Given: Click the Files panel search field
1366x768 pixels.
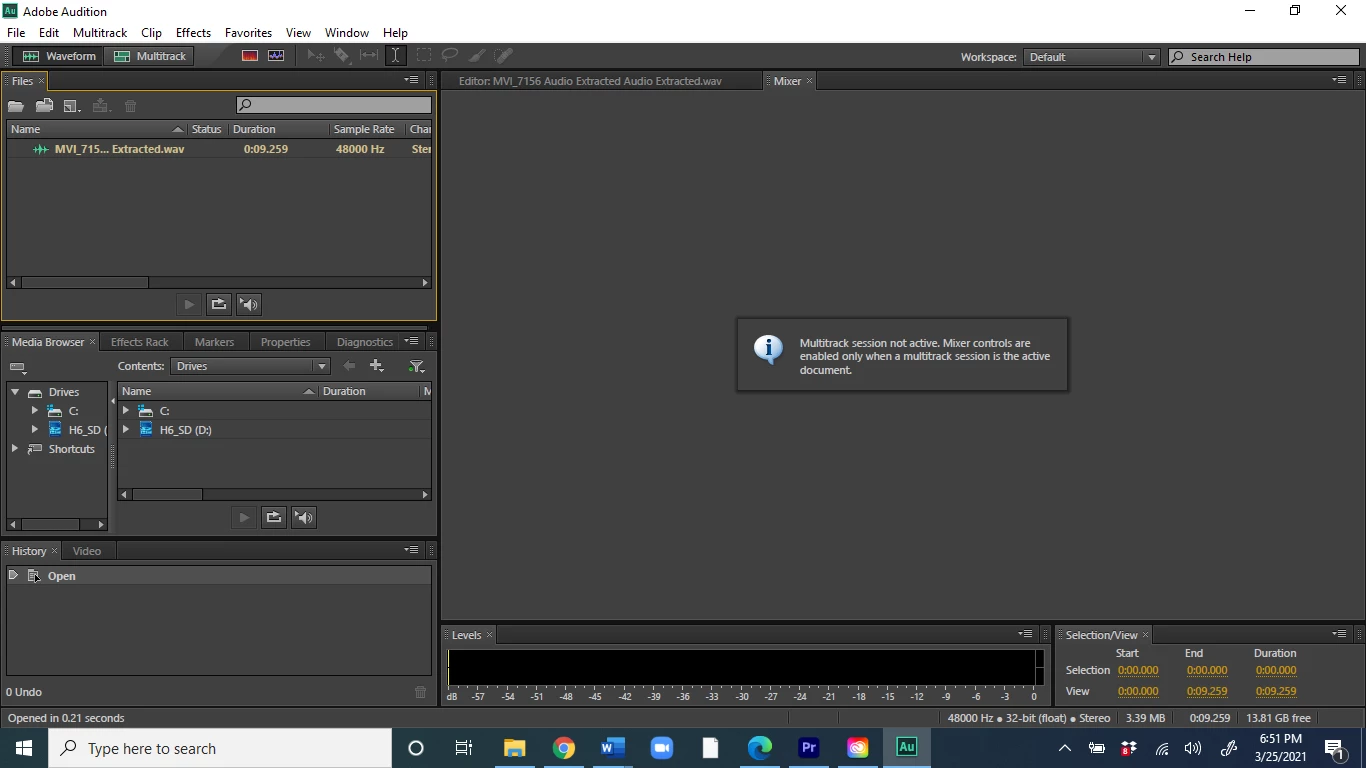Looking at the screenshot, I should pos(334,105).
